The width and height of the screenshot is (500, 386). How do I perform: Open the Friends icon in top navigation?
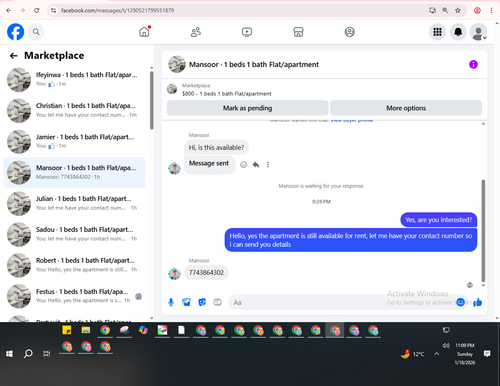[196, 32]
